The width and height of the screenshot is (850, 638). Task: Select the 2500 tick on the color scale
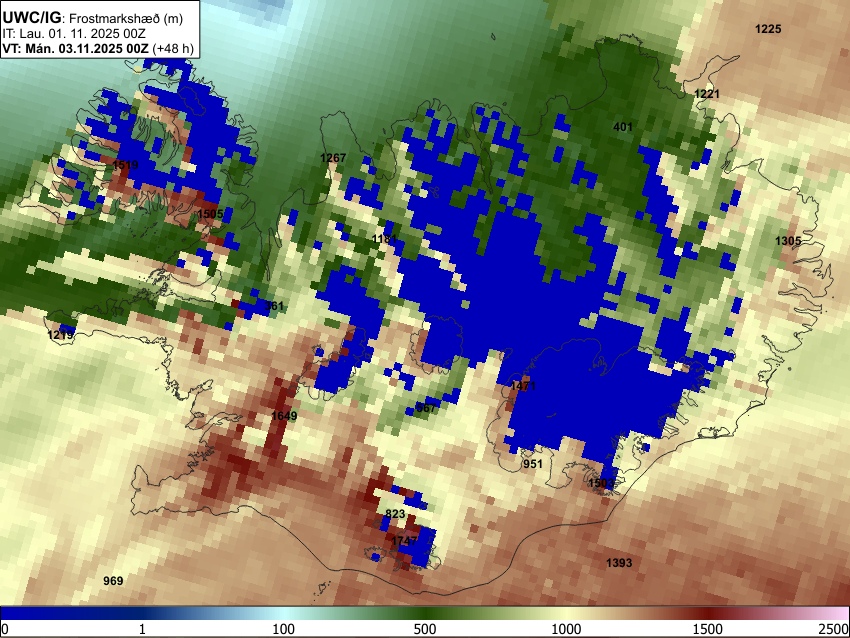tap(834, 629)
